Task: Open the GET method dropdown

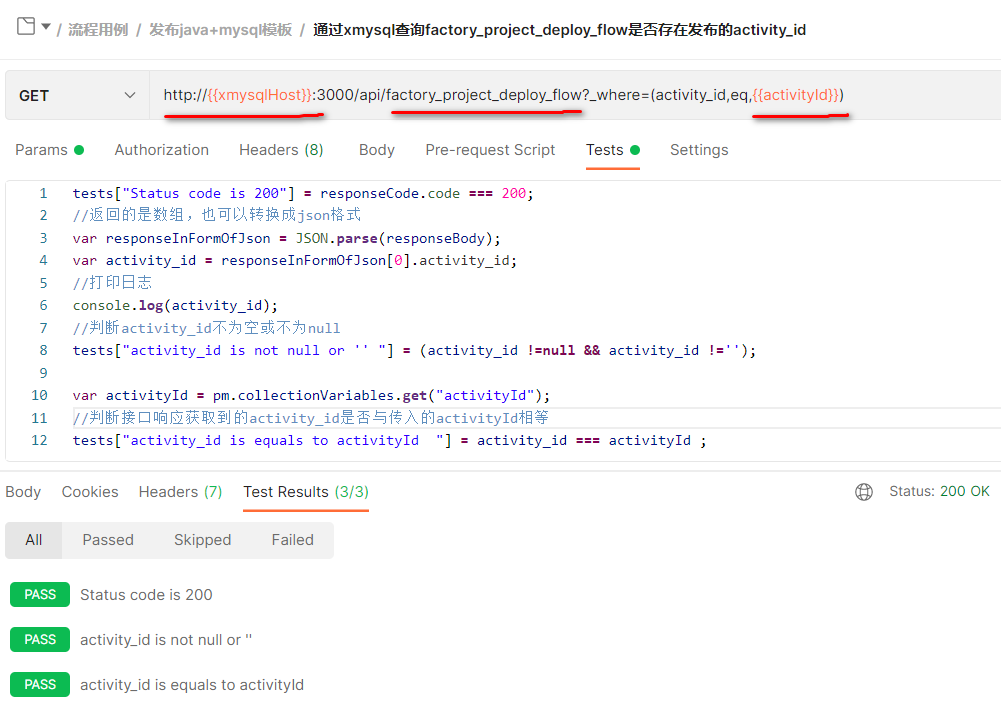Action: (x=77, y=95)
